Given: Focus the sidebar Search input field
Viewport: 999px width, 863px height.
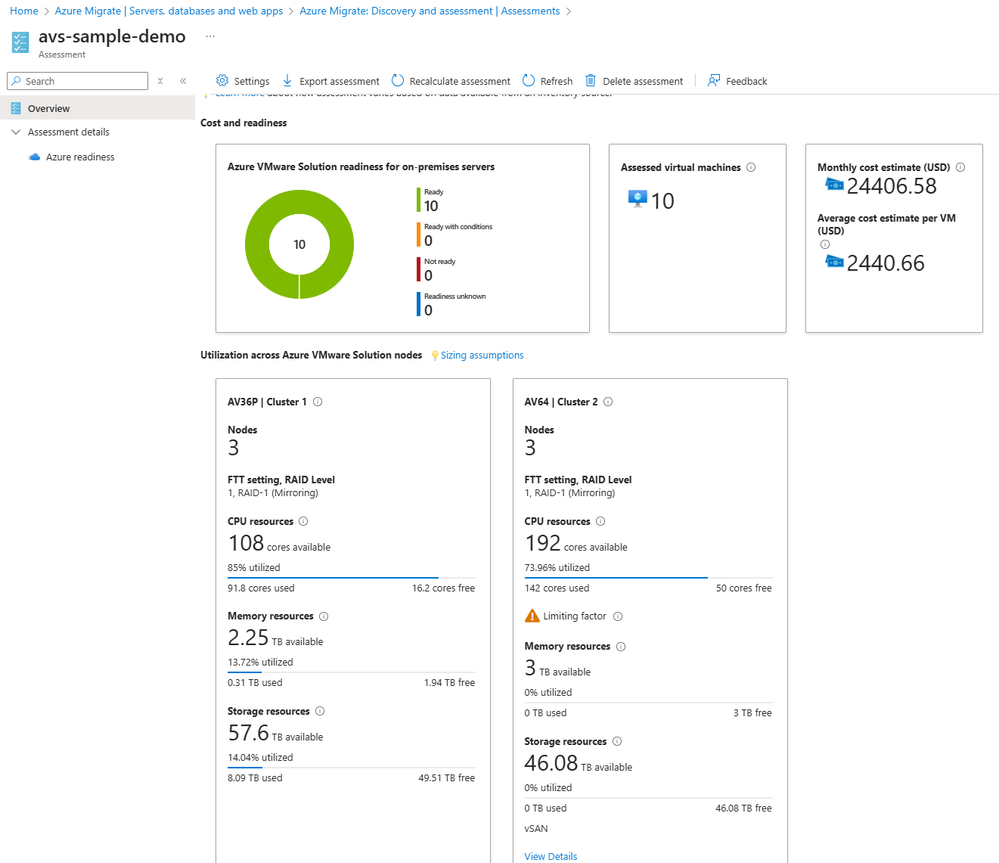Looking at the screenshot, I should [x=78, y=81].
